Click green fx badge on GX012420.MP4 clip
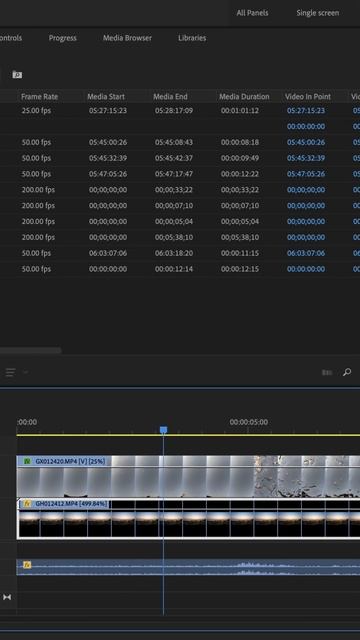 point(27,461)
